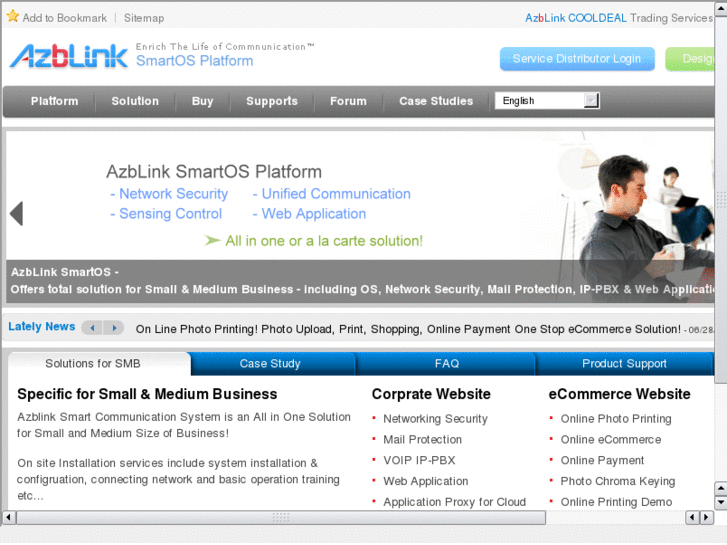Click the Lately News label
727x545 pixels.
42,327
